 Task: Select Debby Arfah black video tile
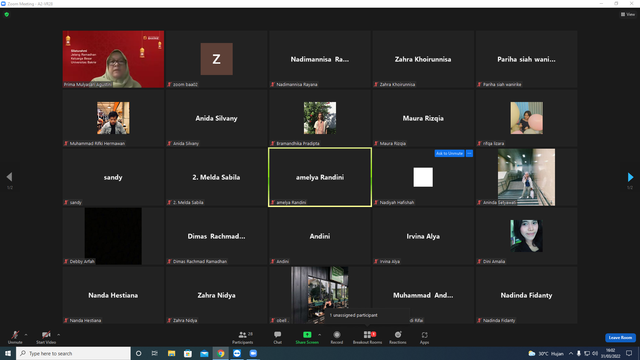[113, 236]
